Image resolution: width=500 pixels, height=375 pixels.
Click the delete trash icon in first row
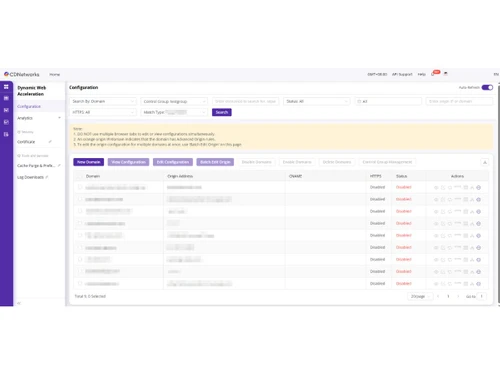(466, 188)
